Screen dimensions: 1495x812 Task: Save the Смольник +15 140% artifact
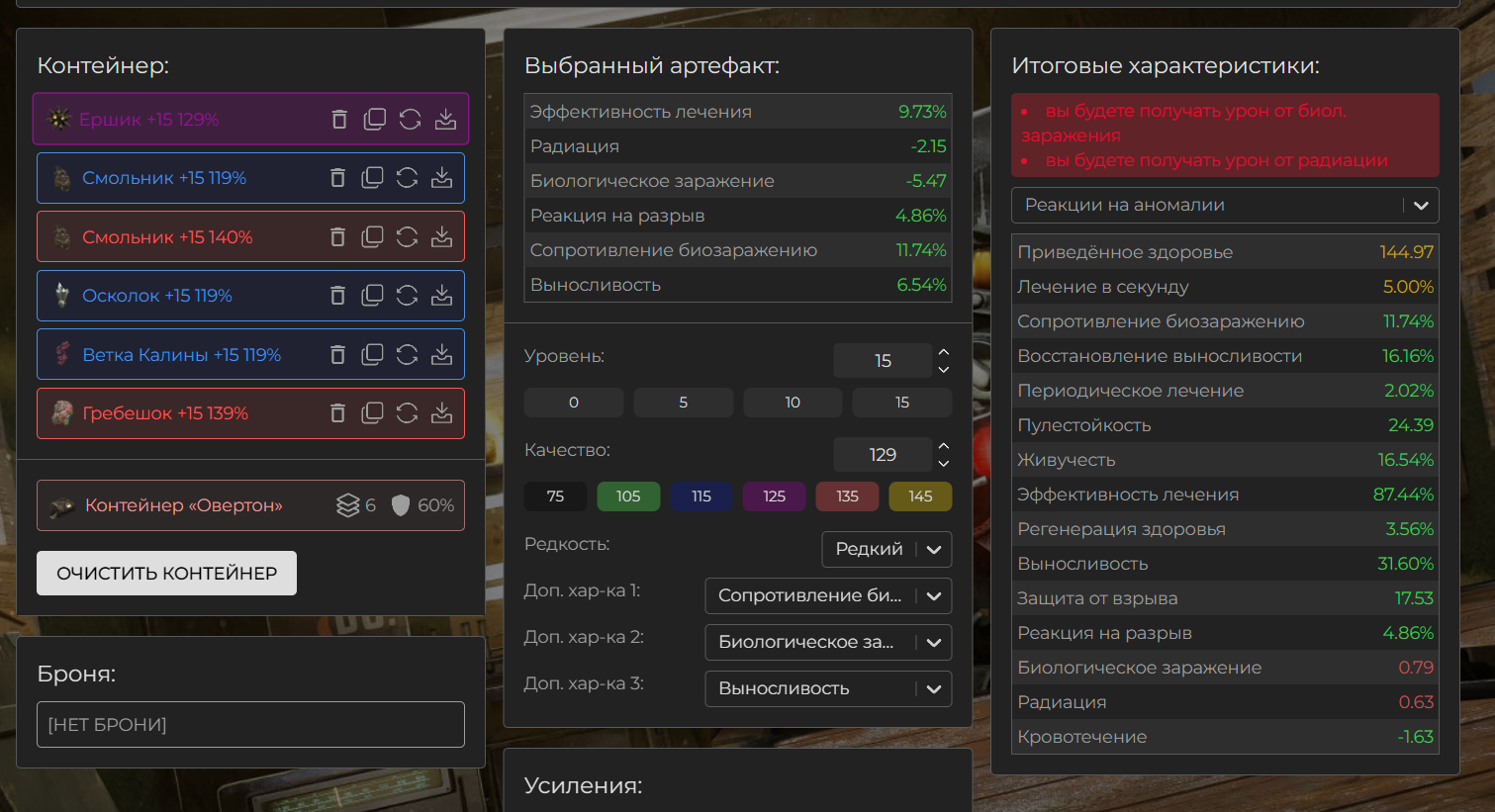tap(441, 237)
